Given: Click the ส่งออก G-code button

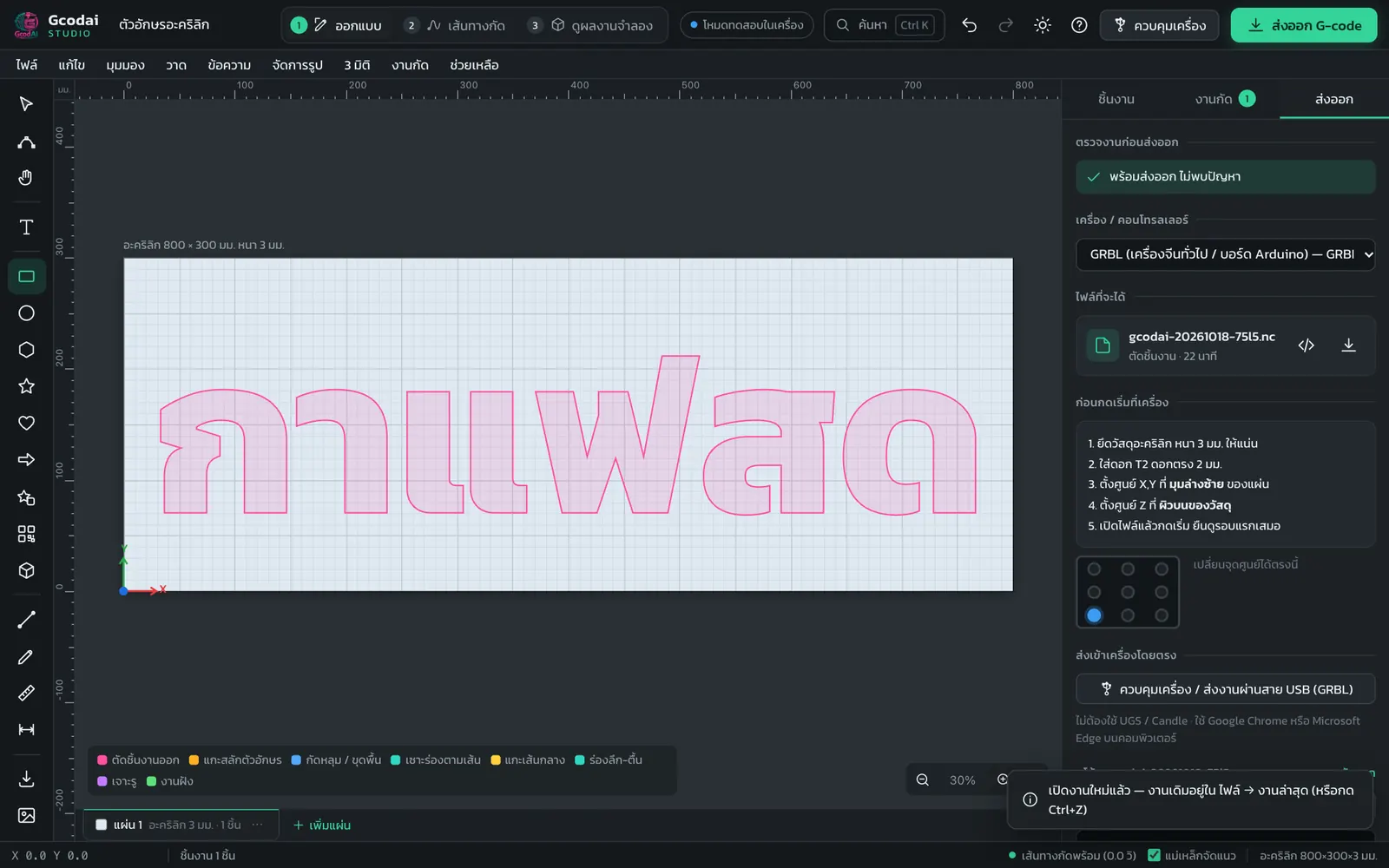Looking at the screenshot, I should click(1304, 25).
